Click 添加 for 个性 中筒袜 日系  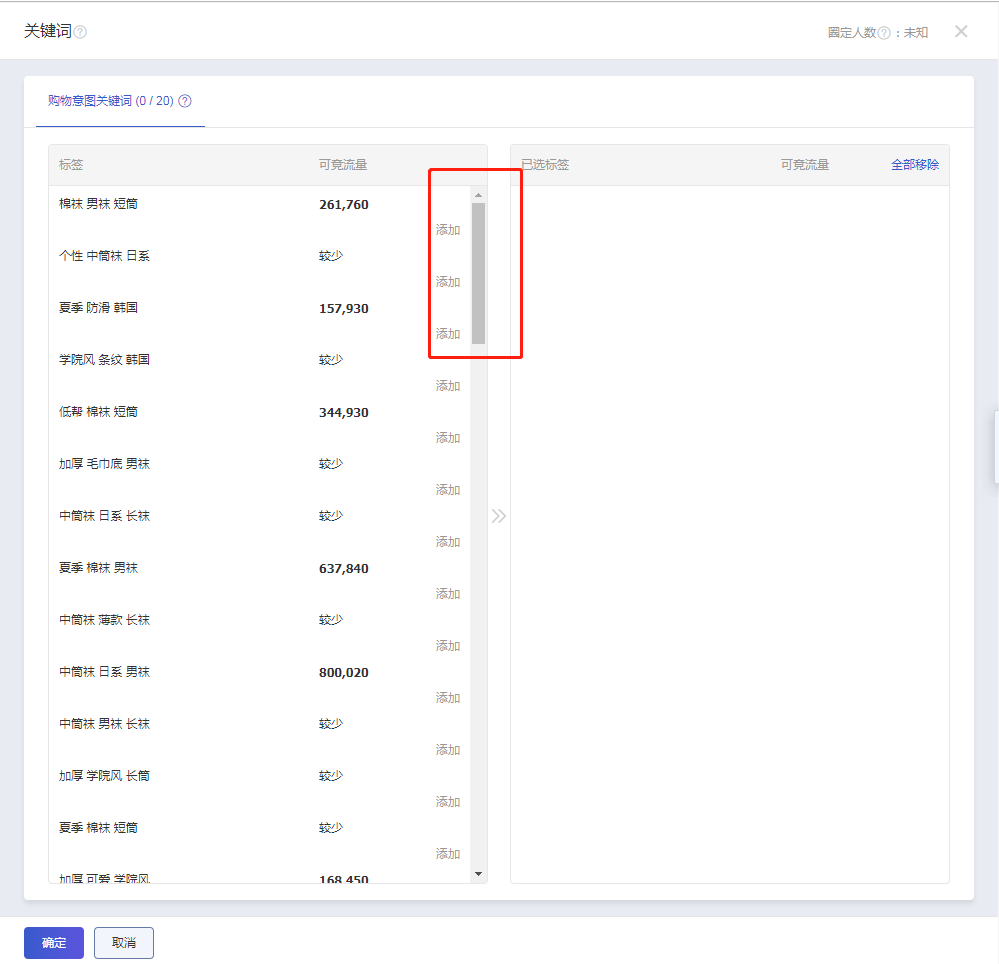(447, 282)
